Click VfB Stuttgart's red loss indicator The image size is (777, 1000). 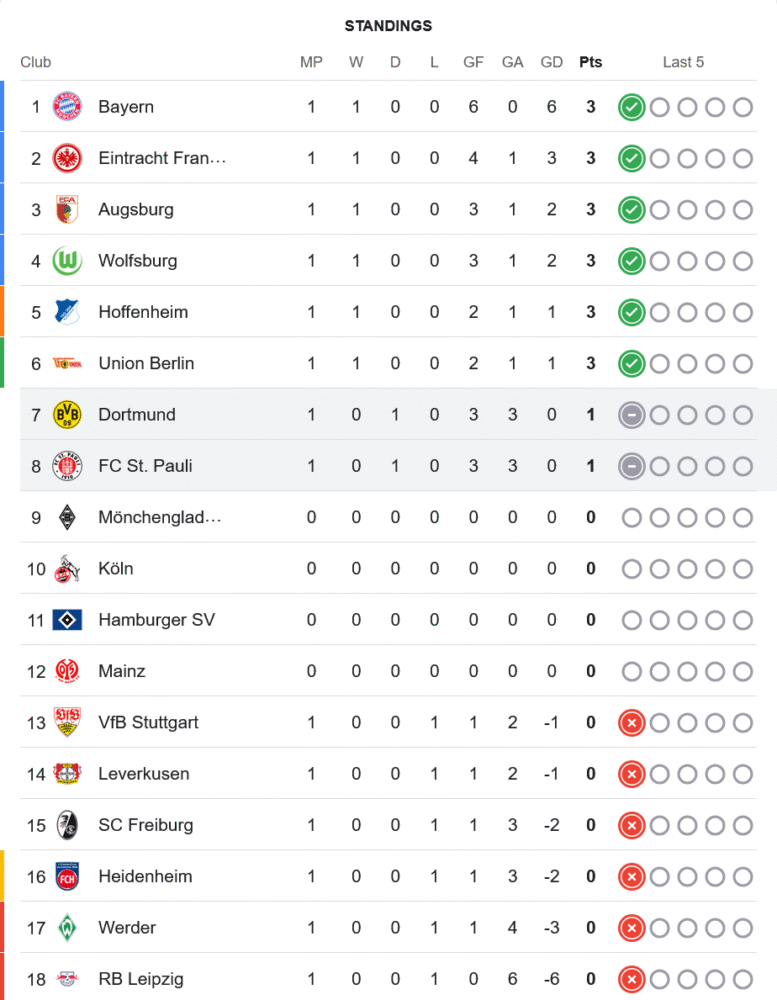[630, 722]
